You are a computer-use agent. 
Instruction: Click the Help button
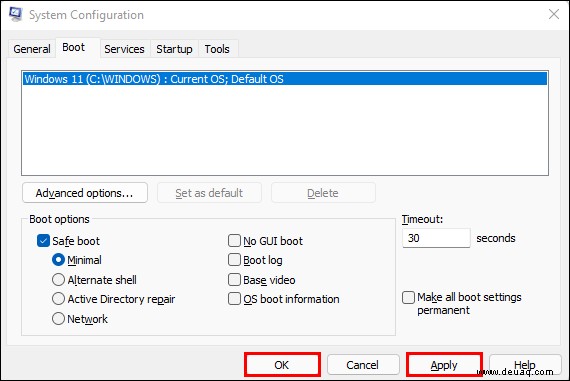[525, 365]
